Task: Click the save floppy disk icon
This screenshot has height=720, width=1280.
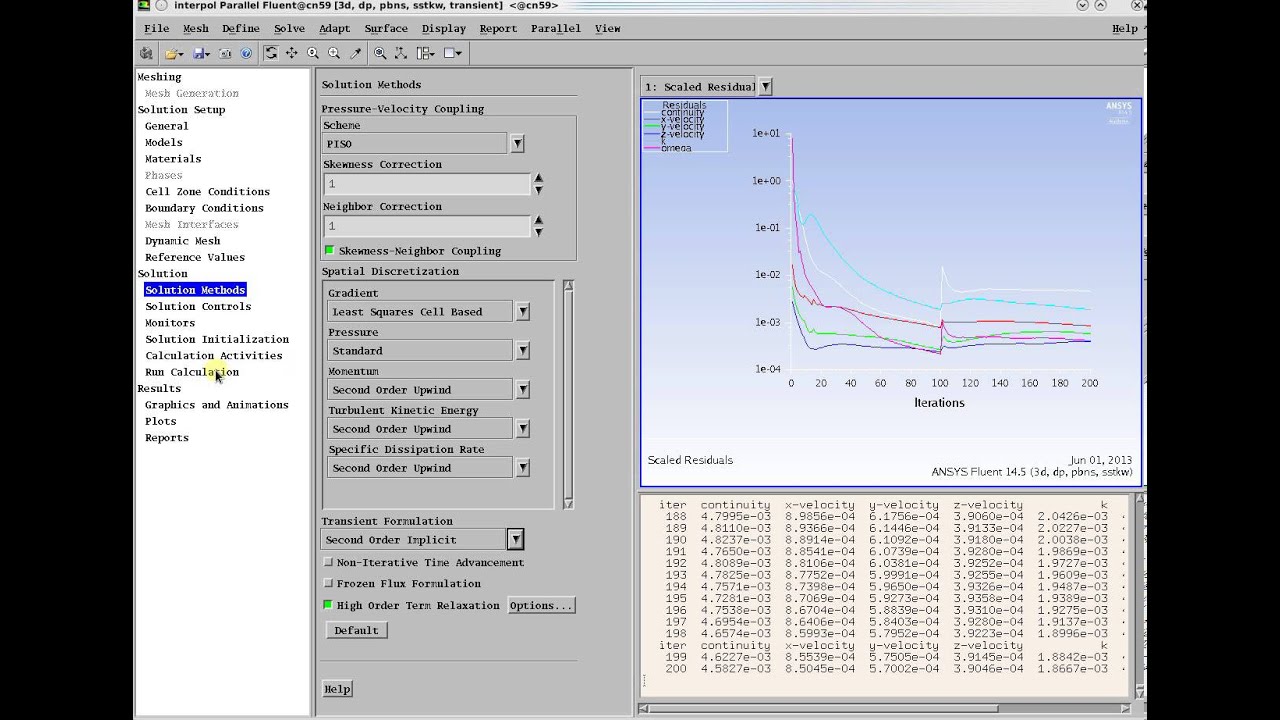Action: click(201, 53)
